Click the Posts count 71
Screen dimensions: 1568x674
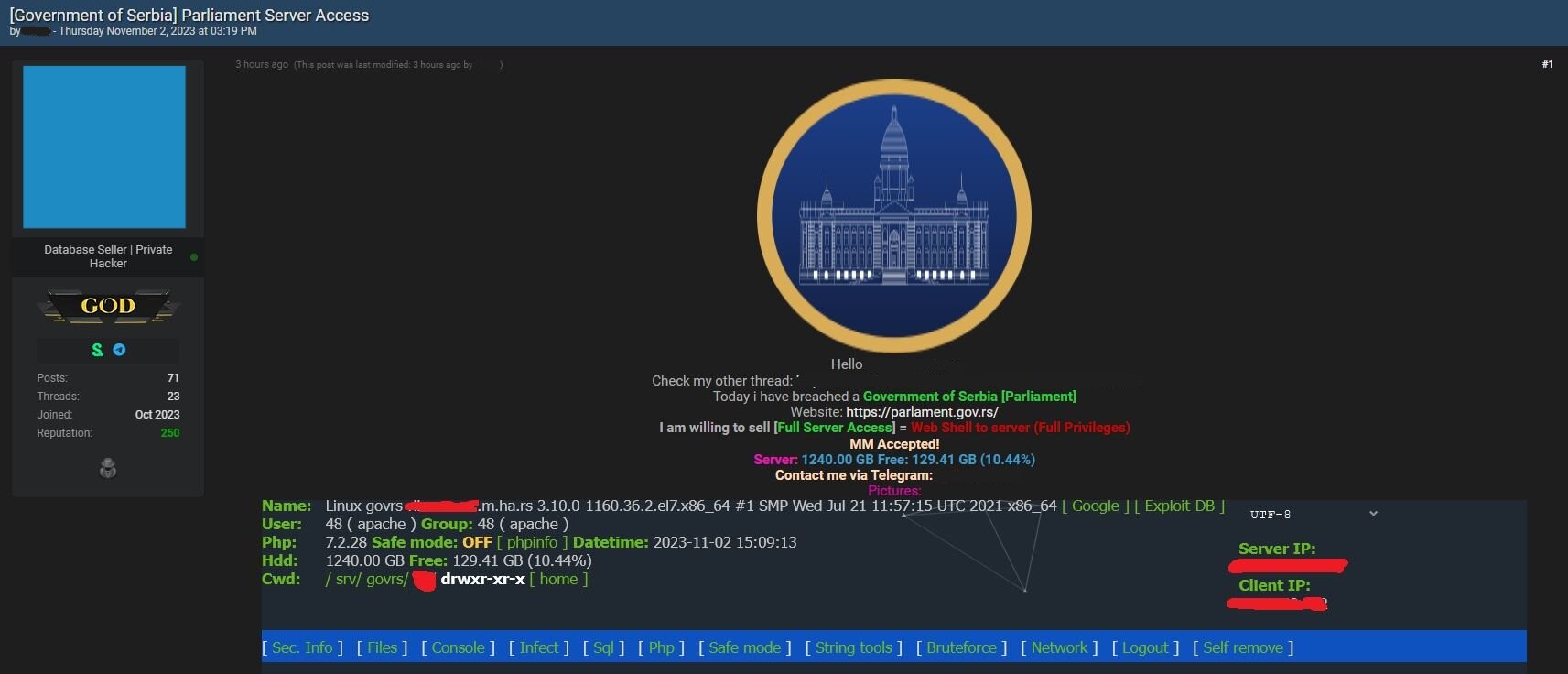173,378
